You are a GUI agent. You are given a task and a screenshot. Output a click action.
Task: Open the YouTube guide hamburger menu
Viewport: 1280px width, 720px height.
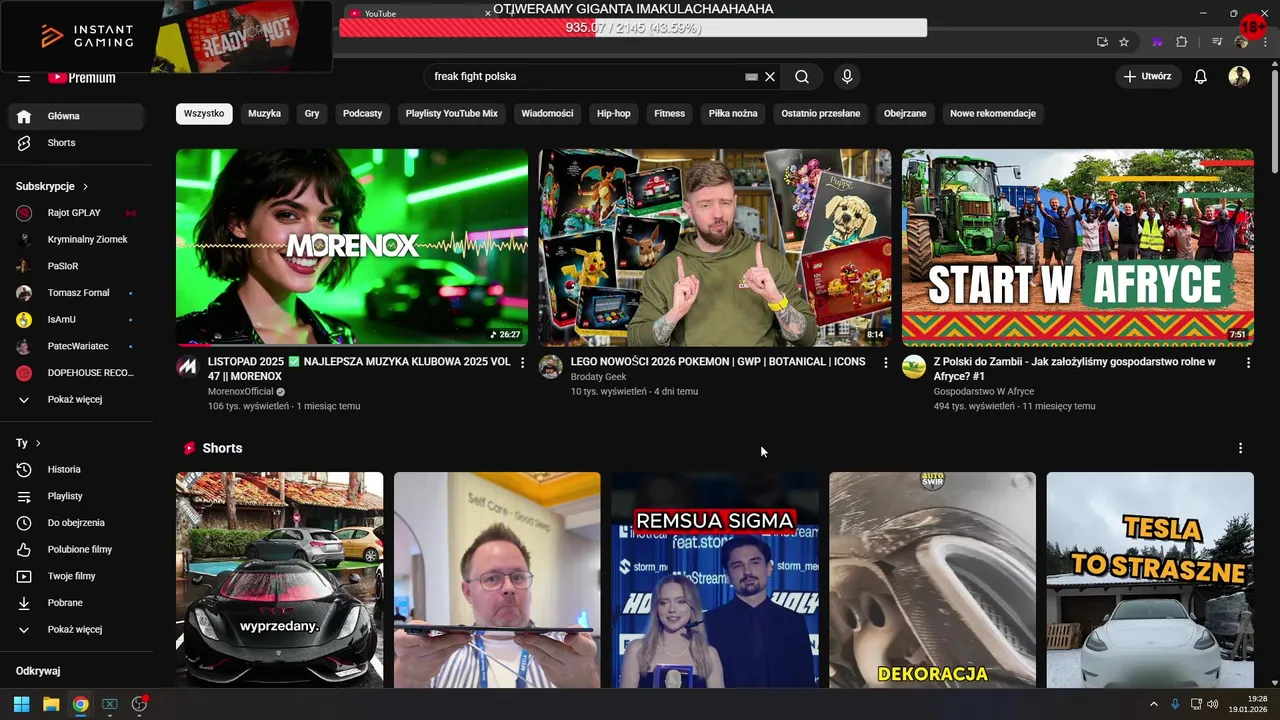24,78
